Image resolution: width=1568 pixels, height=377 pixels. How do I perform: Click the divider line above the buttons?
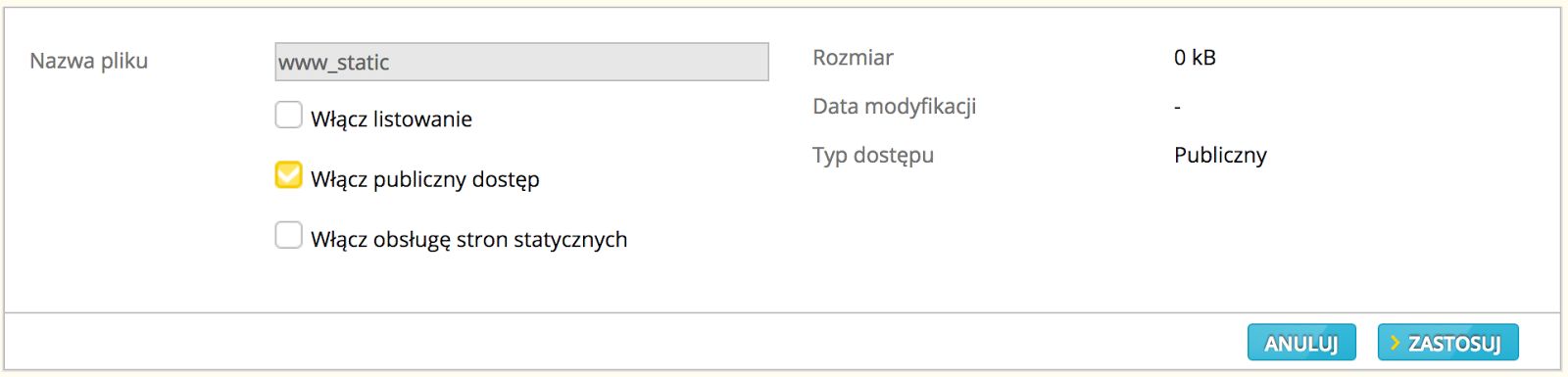pos(782,313)
